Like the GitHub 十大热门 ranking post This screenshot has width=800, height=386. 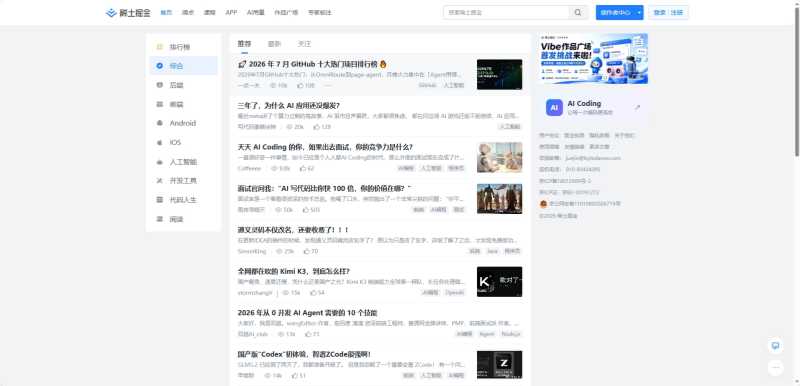click(300, 85)
